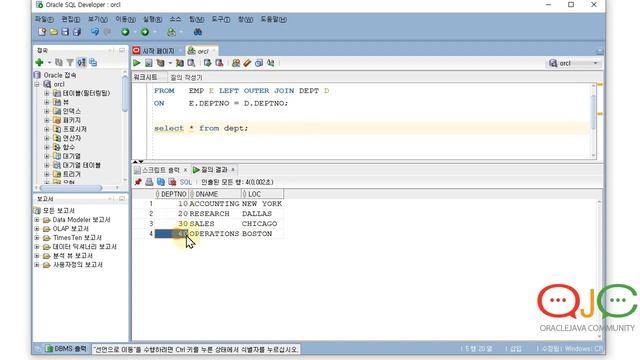The height and width of the screenshot is (360, 640).
Task: Expand the 인덱스 tree node
Action: [x=47, y=111]
